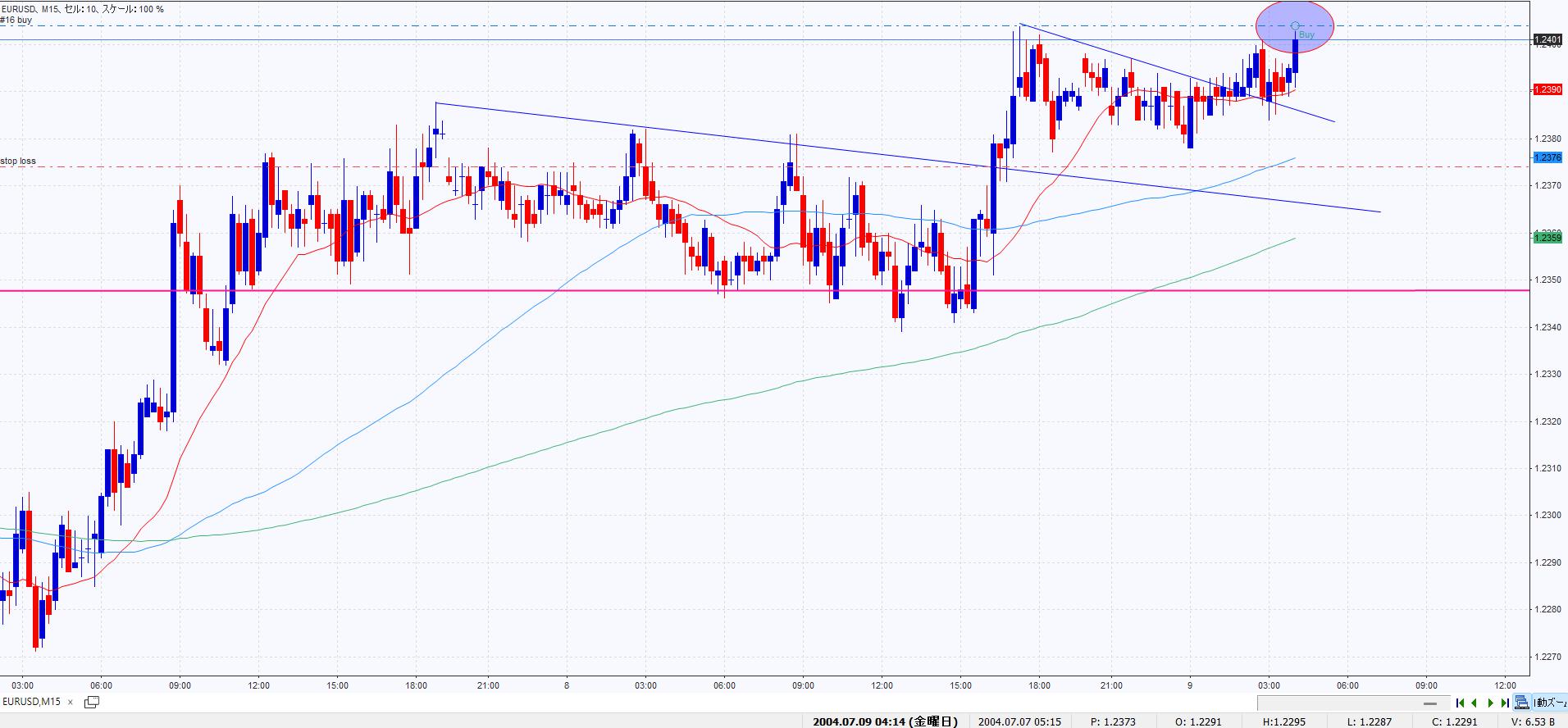The height and width of the screenshot is (728, 1568).
Task: Step one bar forward
Action: pyautogui.click(x=1490, y=703)
